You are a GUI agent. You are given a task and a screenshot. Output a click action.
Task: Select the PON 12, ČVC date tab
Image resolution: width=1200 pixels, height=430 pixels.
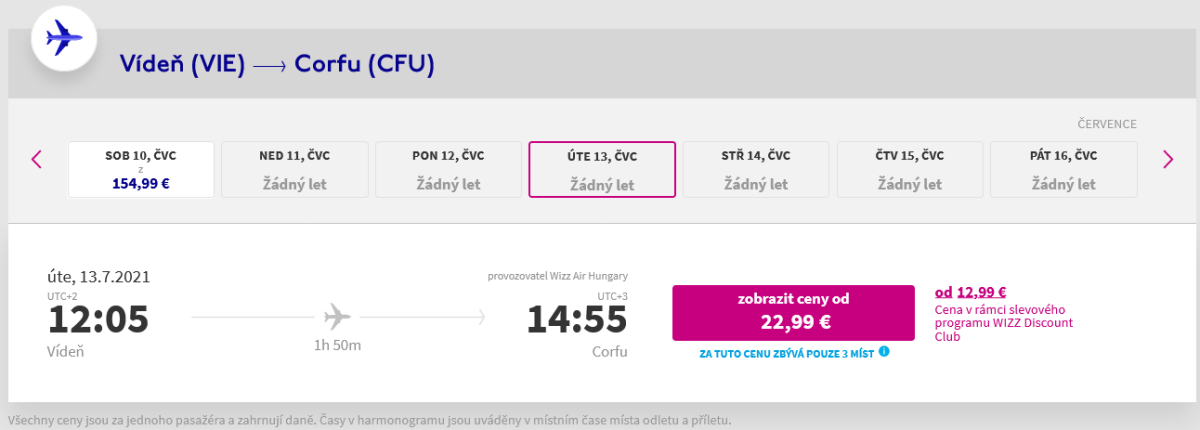(x=448, y=170)
